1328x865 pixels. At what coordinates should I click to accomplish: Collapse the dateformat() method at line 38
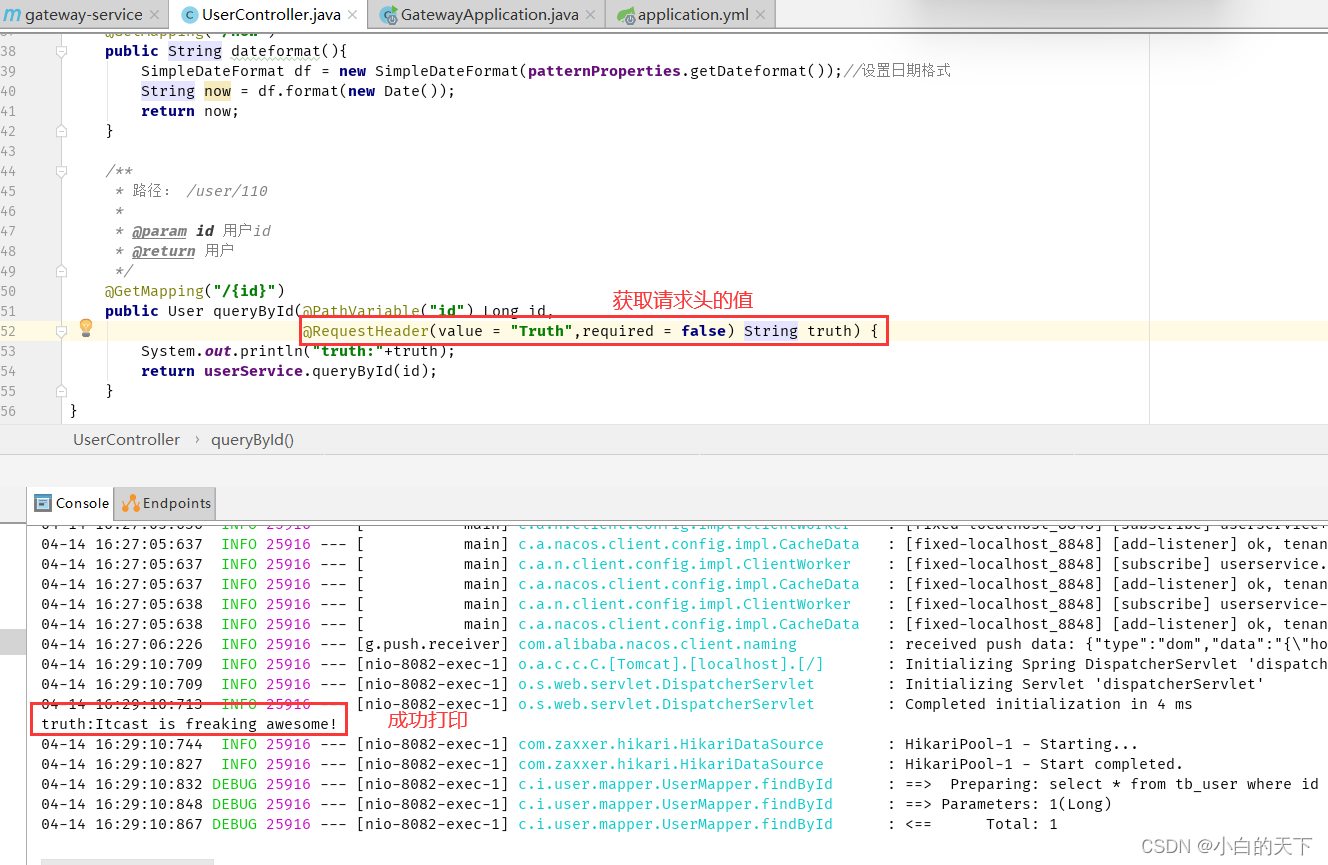62,51
